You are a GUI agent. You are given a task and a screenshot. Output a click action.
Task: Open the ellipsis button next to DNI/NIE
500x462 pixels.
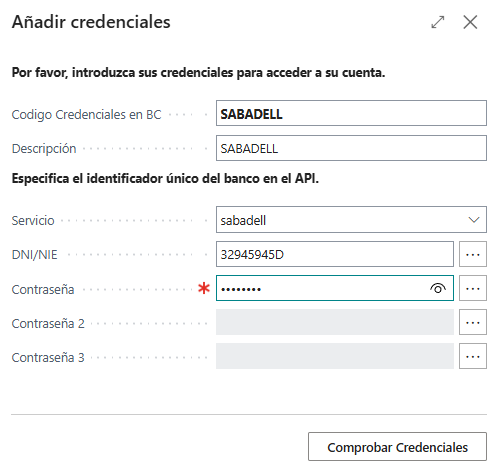pyautogui.click(x=473, y=254)
